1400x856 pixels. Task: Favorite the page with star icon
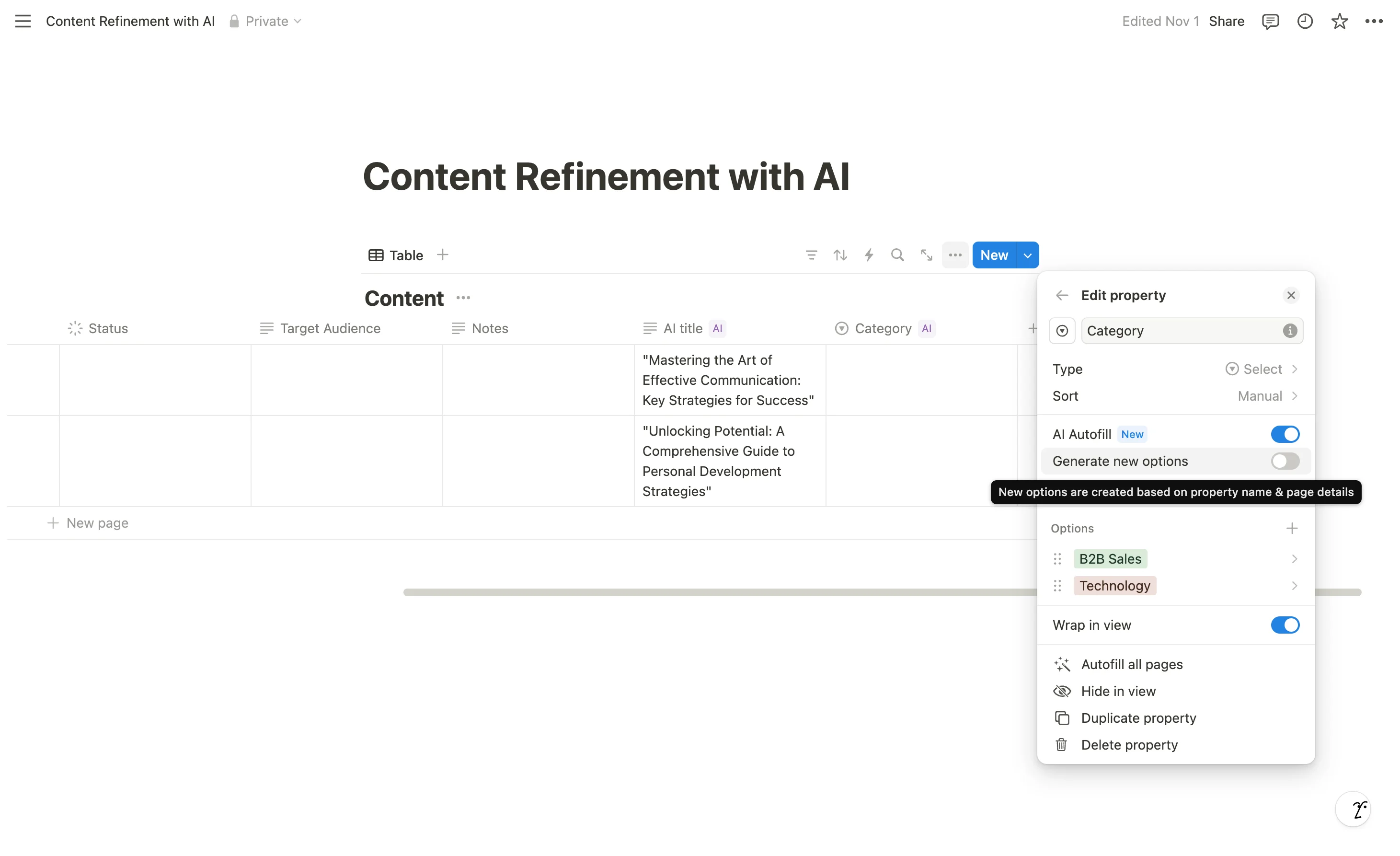(1339, 21)
